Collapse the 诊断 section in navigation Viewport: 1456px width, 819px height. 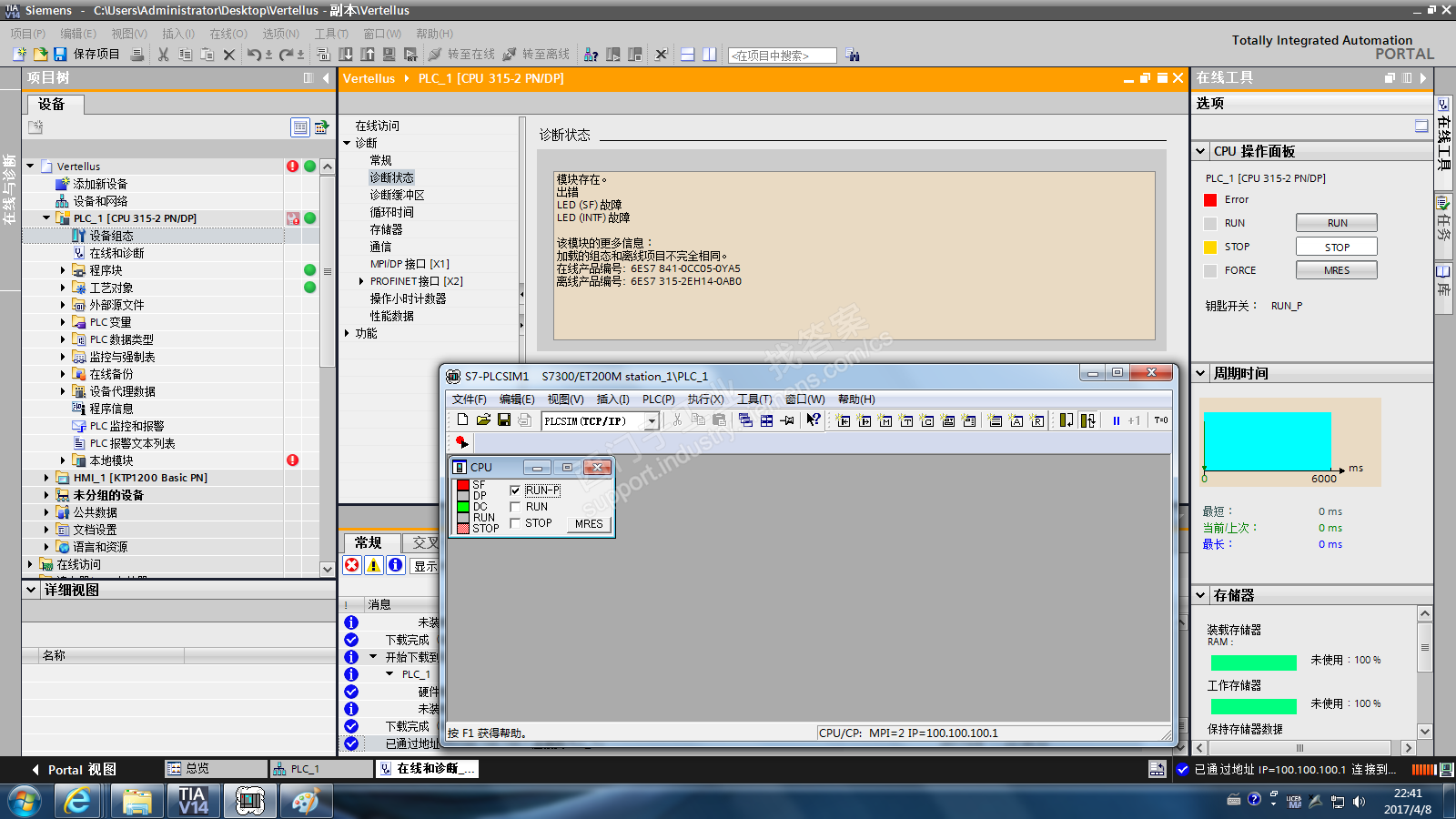tap(347, 143)
